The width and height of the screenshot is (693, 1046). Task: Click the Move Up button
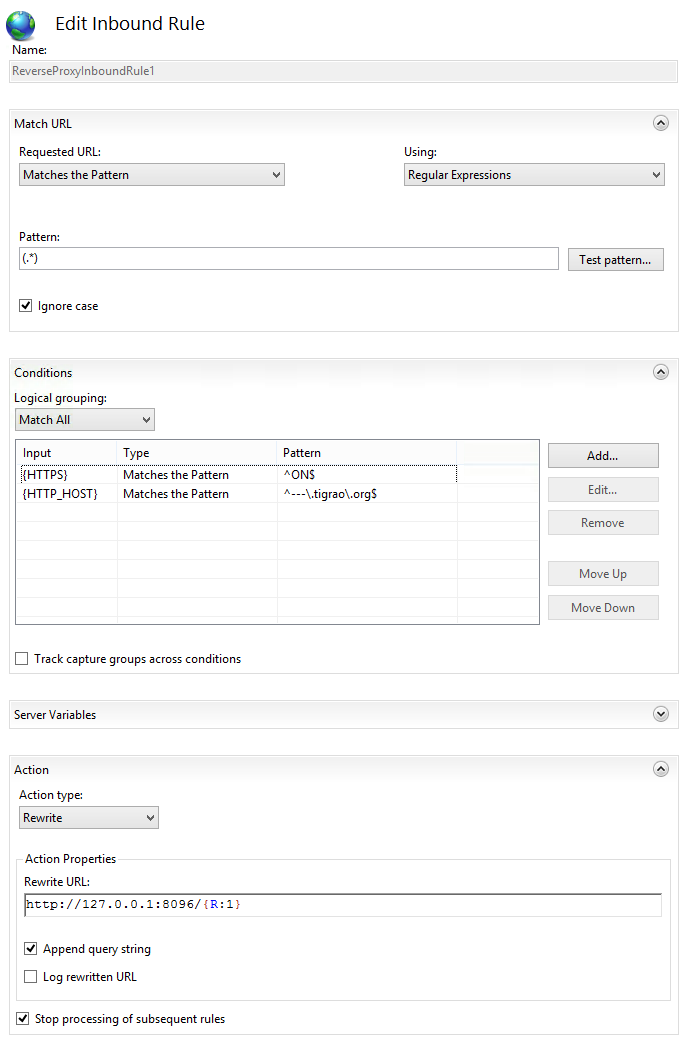point(603,574)
